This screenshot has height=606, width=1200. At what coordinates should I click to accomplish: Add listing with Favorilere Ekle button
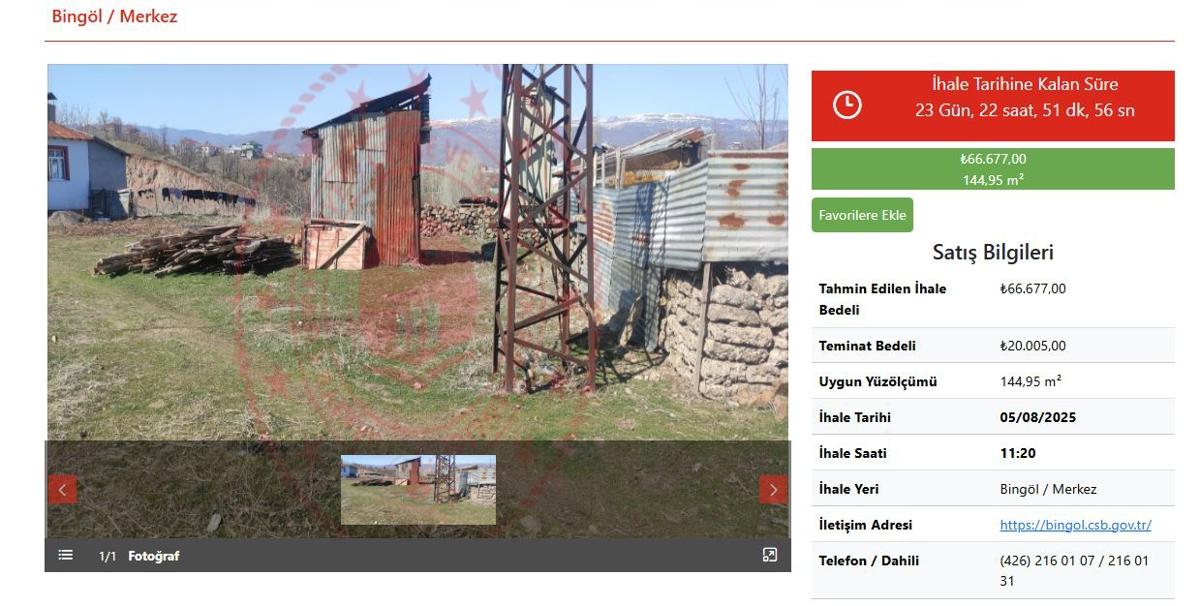(x=862, y=215)
